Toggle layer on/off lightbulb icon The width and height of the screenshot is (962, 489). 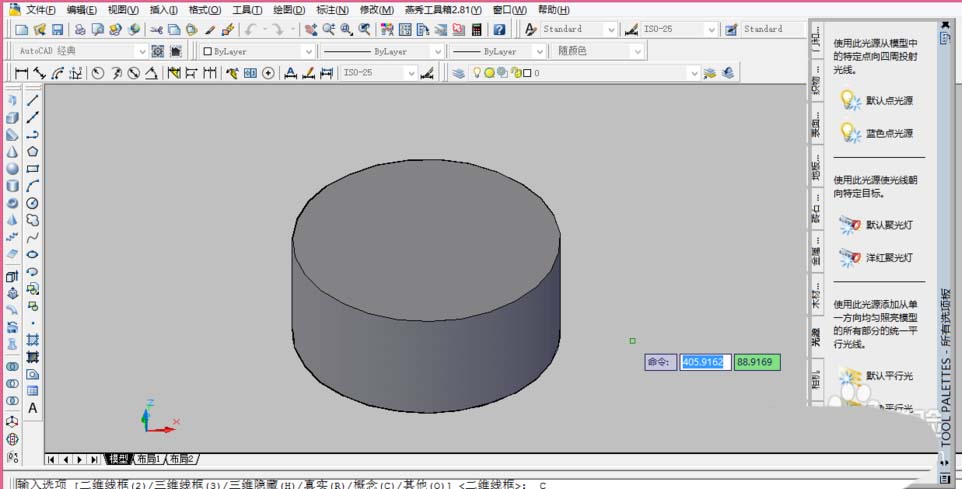pyautogui.click(x=477, y=73)
